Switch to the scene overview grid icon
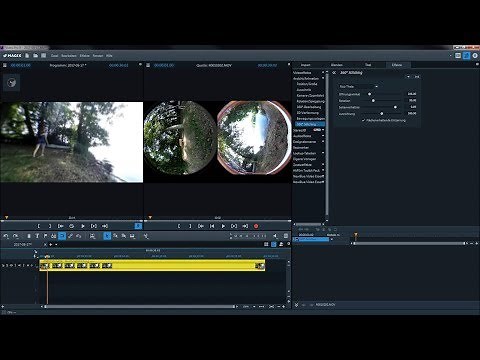480x360 pixels. [x=266, y=244]
